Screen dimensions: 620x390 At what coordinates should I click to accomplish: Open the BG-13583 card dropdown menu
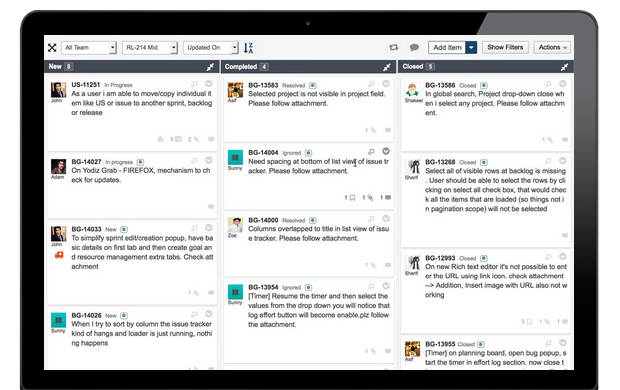[x=386, y=83]
